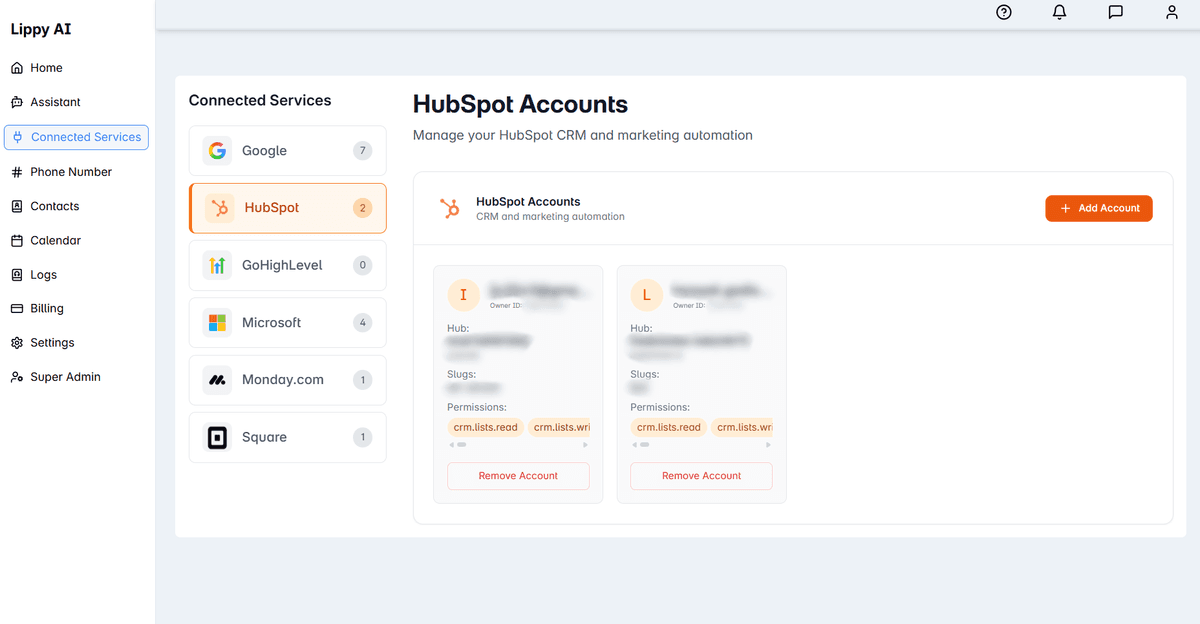Open Monday.com via its service icon

(x=217, y=380)
